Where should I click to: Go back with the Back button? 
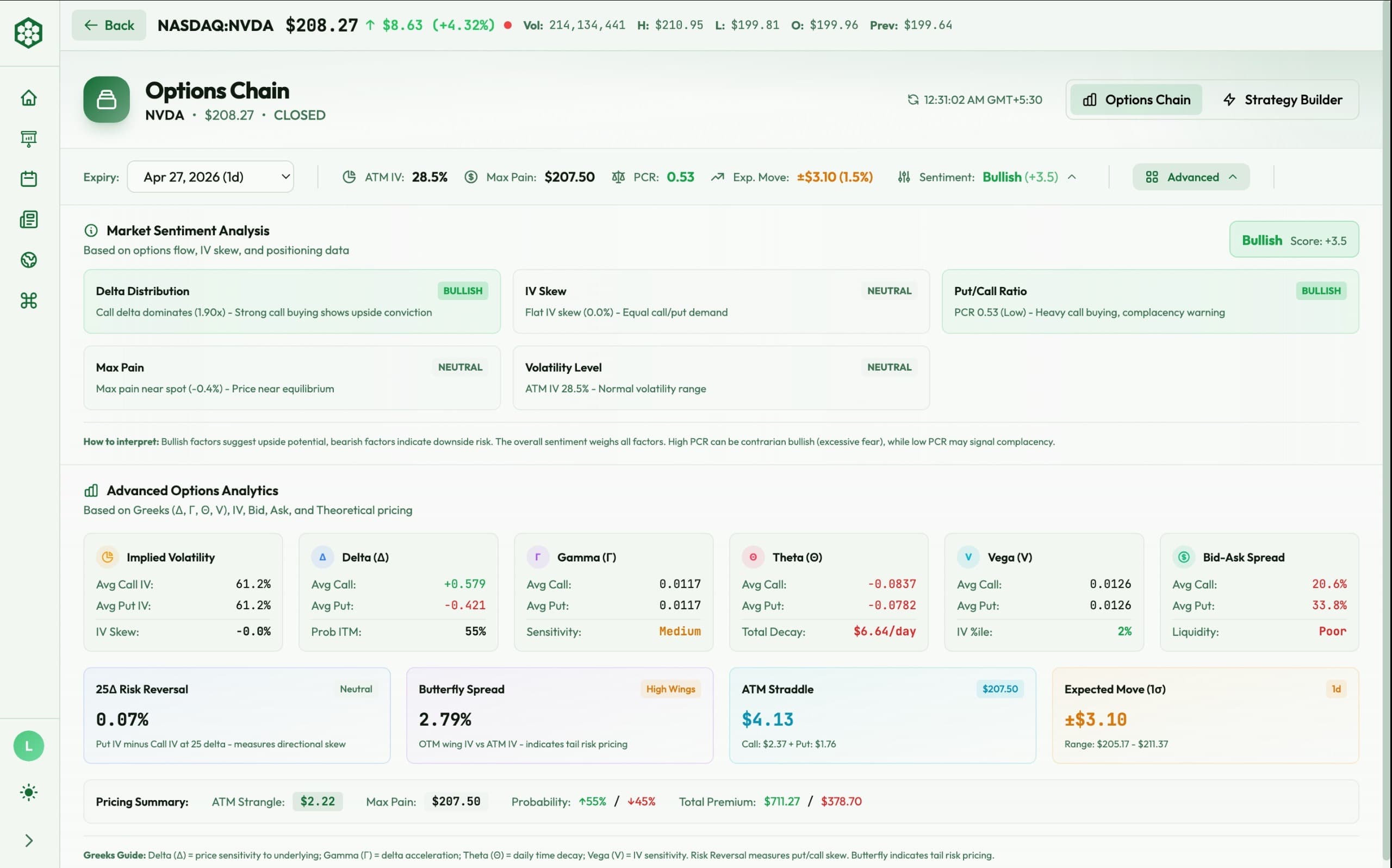click(109, 25)
